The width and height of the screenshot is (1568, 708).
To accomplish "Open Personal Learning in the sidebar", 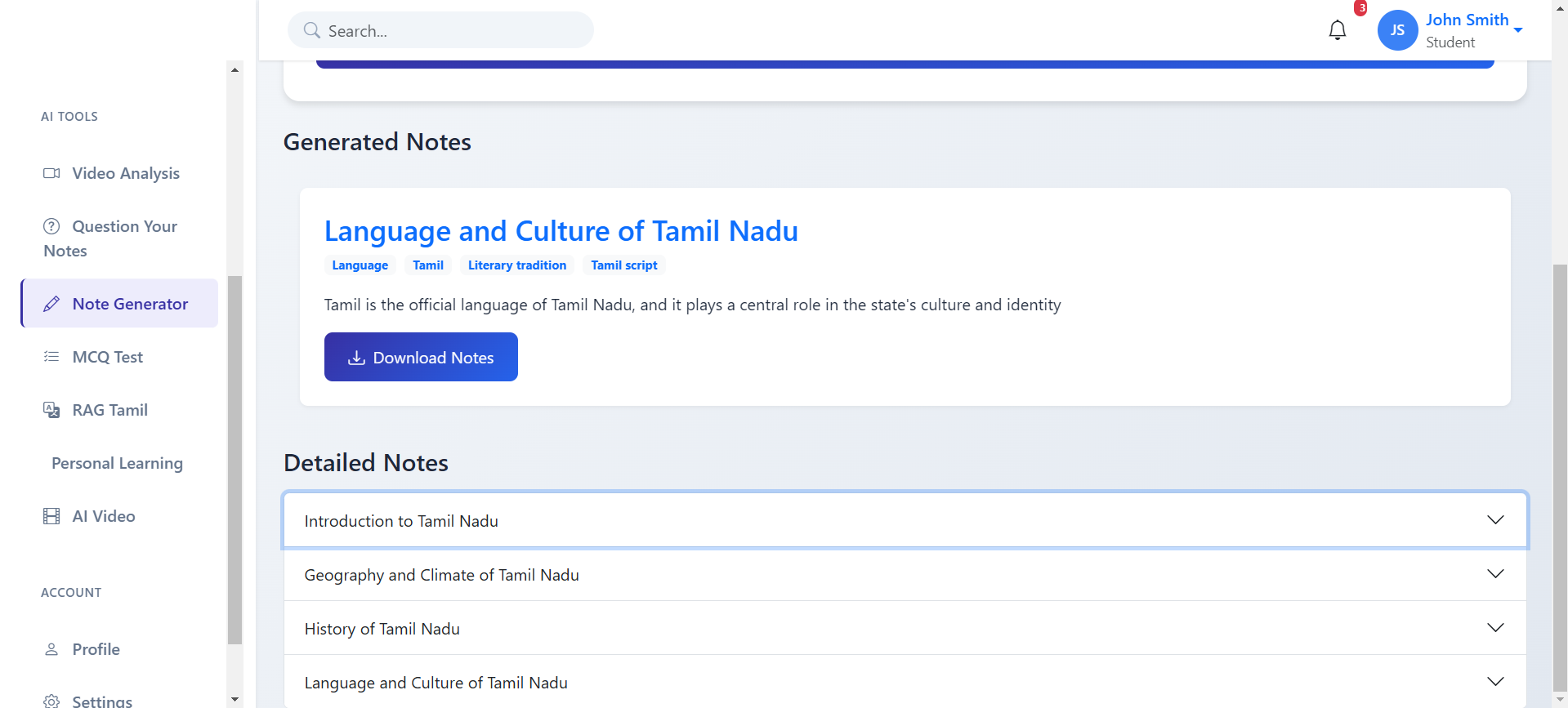I will coord(117,463).
